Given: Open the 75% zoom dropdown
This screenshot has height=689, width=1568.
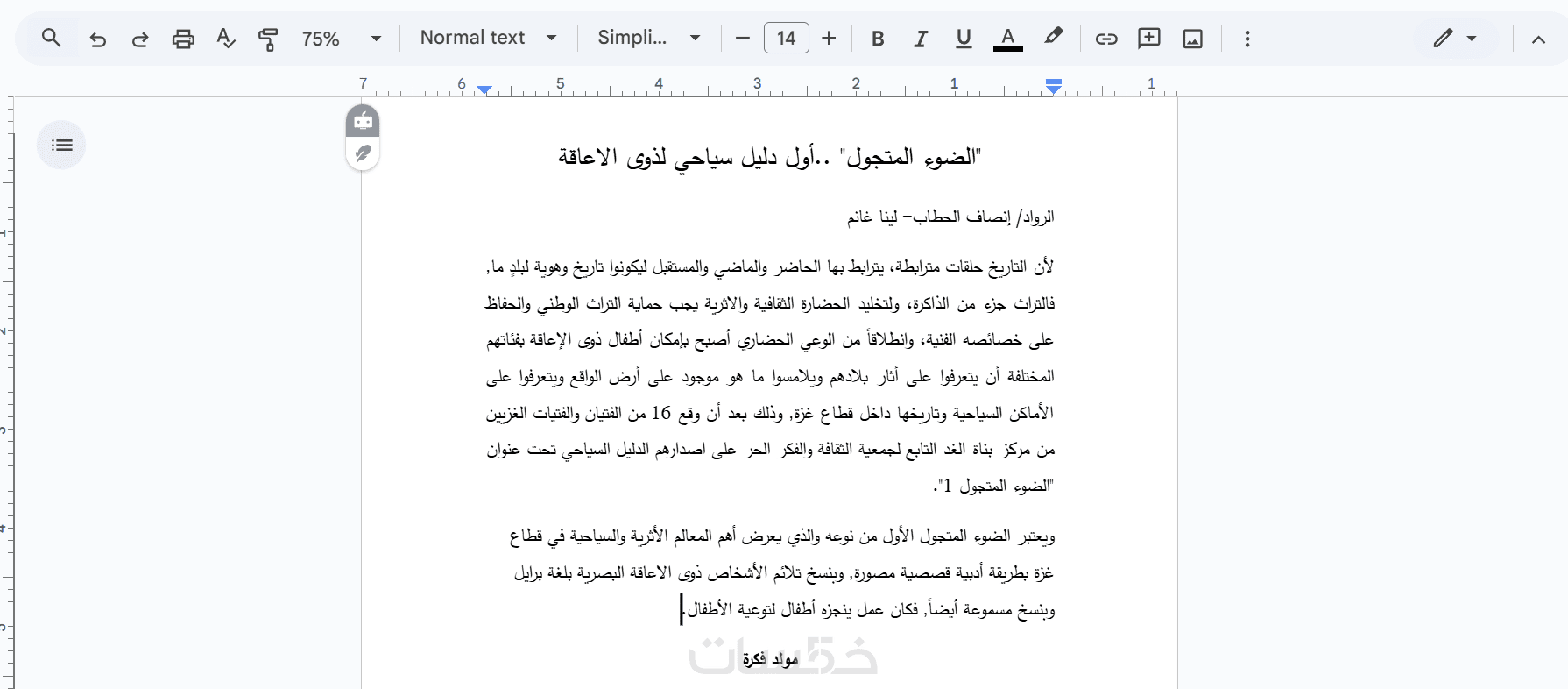Looking at the screenshot, I should [x=342, y=39].
